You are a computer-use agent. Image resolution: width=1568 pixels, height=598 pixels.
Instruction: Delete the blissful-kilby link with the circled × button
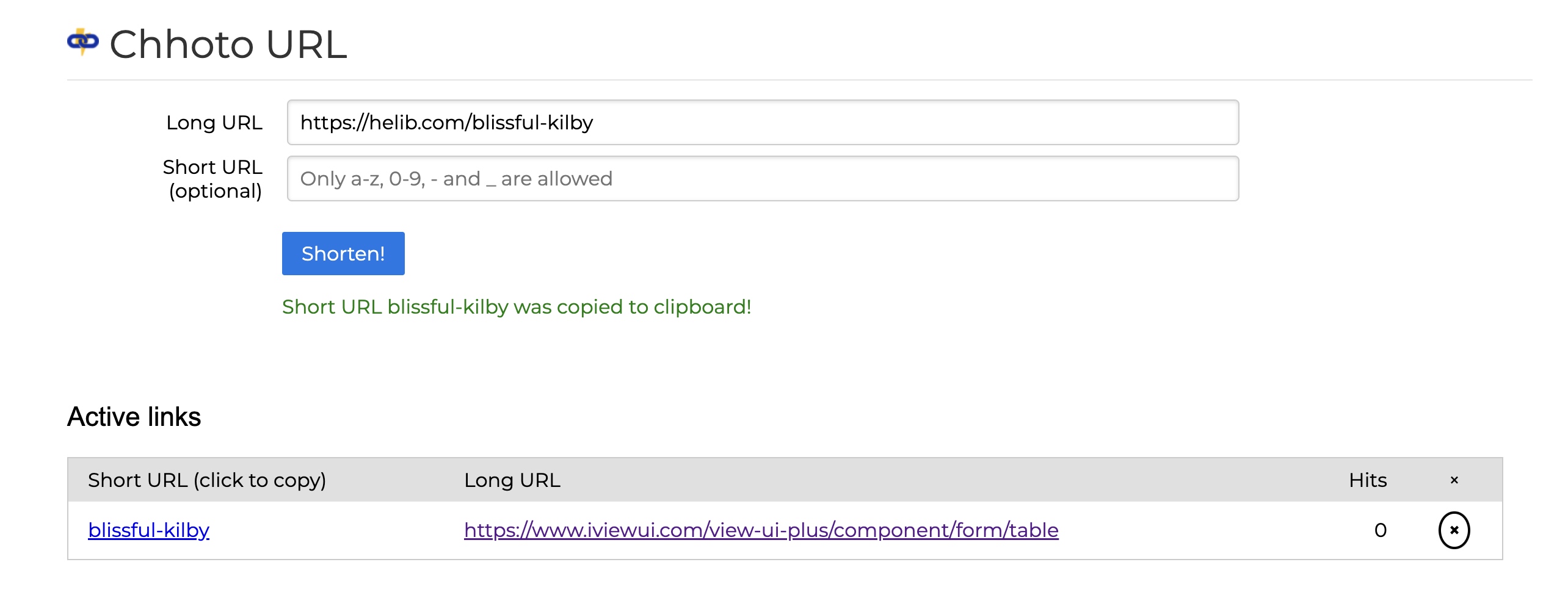pyautogui.click(x=1453, y=530)
